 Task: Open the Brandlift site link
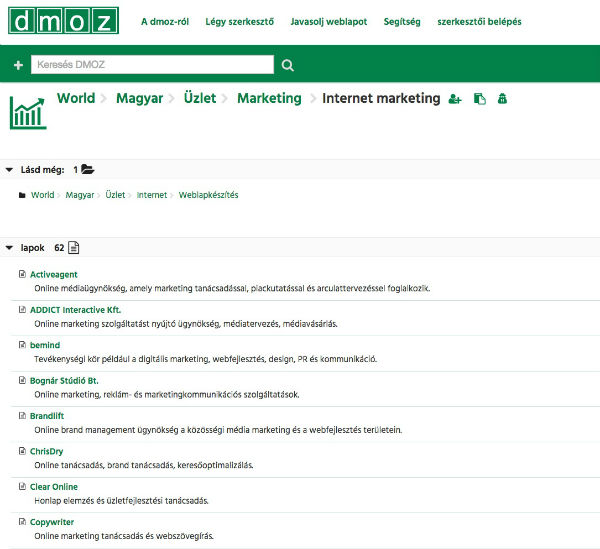(47, 416)
